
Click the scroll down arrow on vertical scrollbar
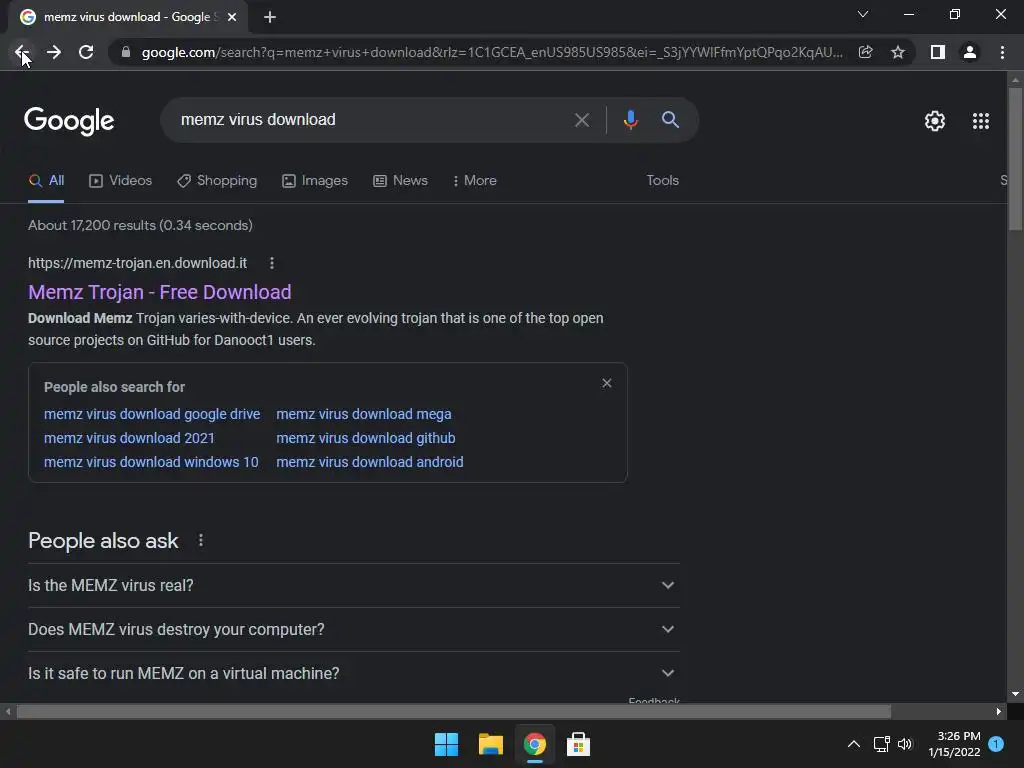pyautogui.click(x=1015, y=694)
